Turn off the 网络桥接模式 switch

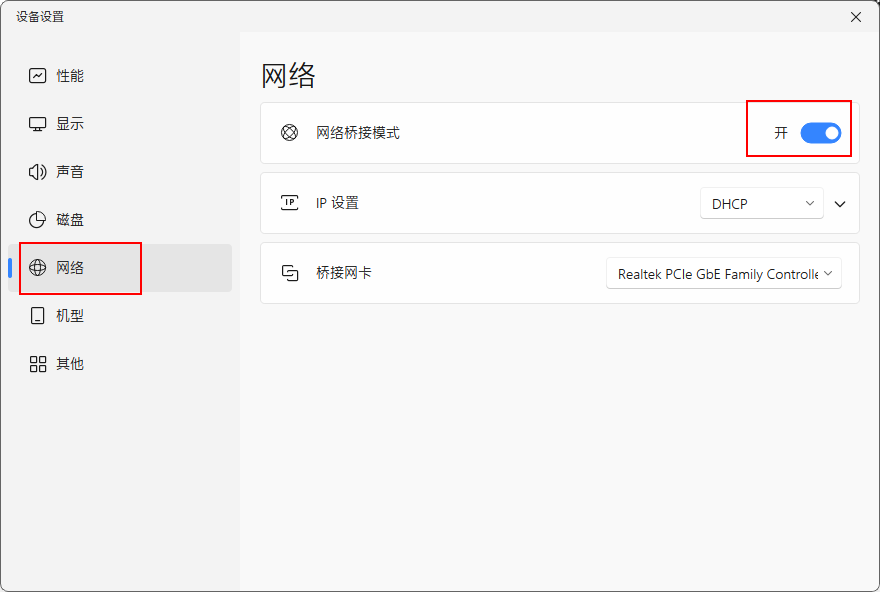pos(820,133)
